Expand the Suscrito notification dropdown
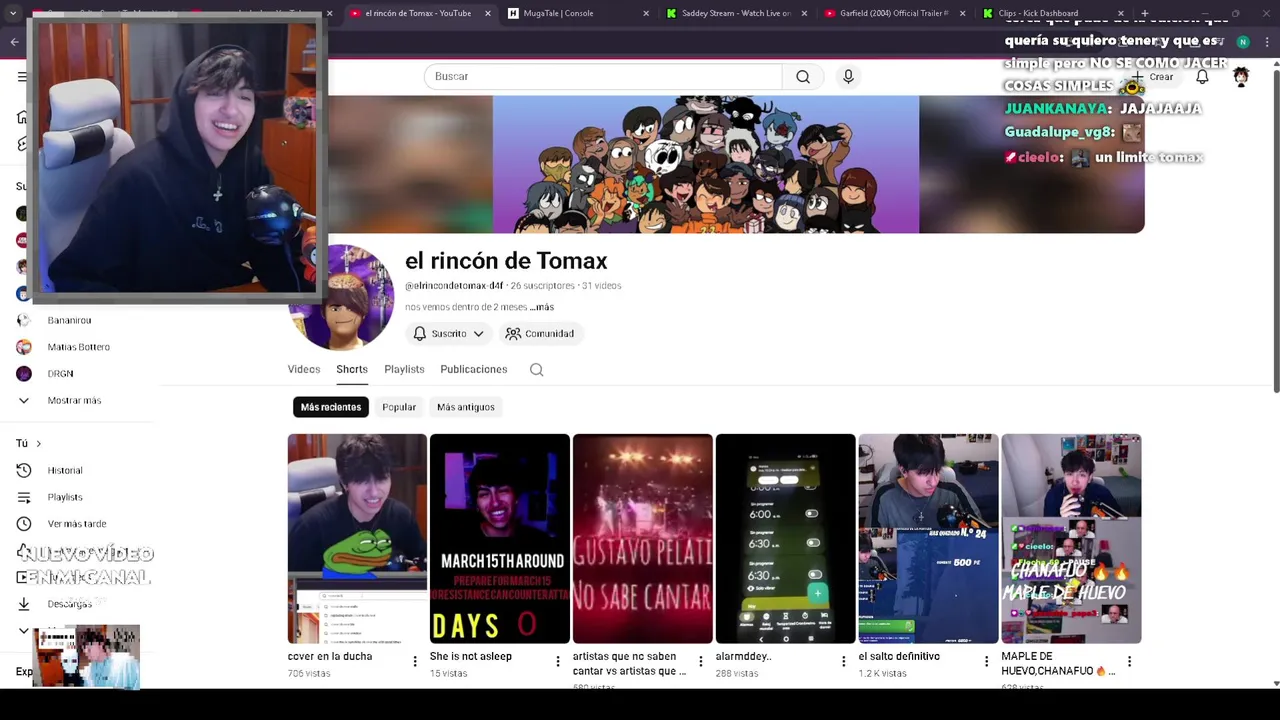The image size is (1280, 720). coord(478,334)
